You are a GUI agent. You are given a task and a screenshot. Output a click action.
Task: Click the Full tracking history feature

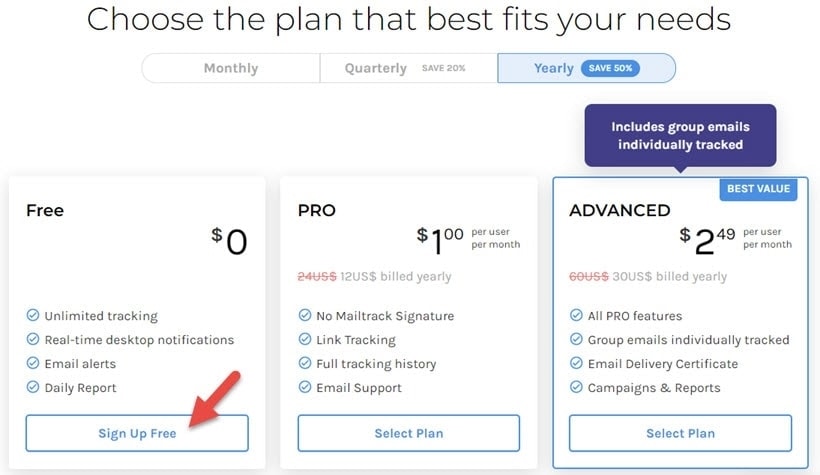click(x=376, y=364)
